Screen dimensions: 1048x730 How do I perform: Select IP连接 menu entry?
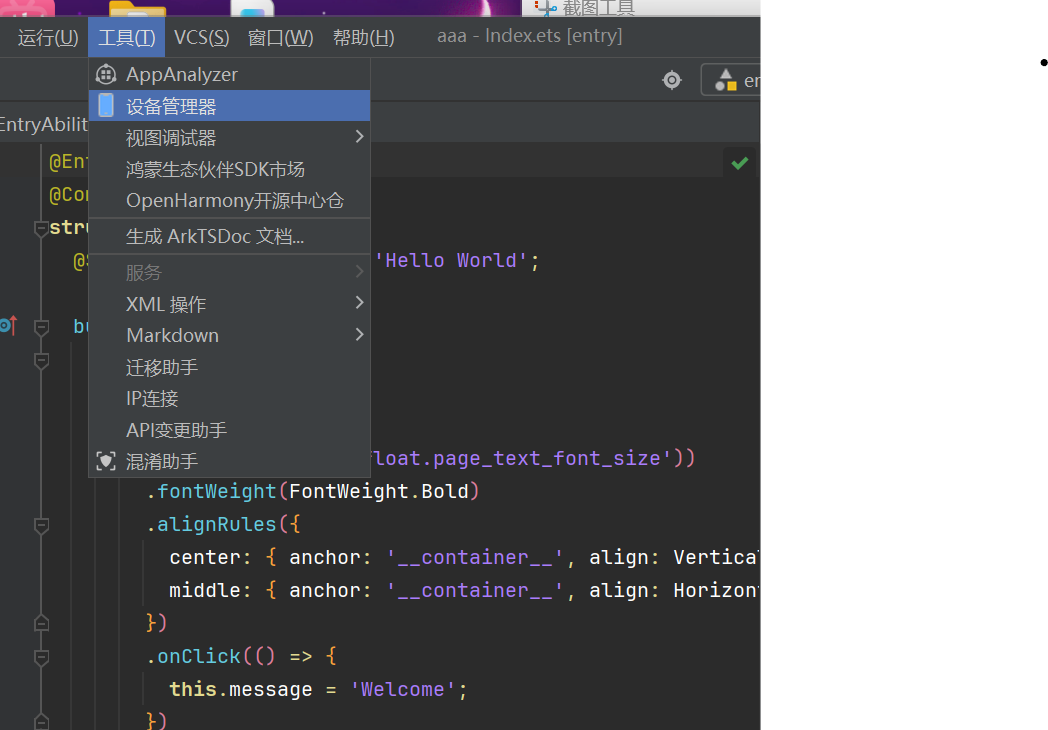click(229, 398)
